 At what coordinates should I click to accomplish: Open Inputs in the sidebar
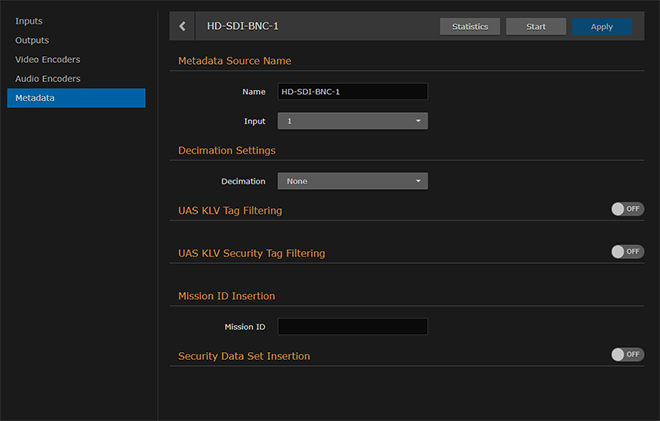pyautogui.click(x=29, y=21)
